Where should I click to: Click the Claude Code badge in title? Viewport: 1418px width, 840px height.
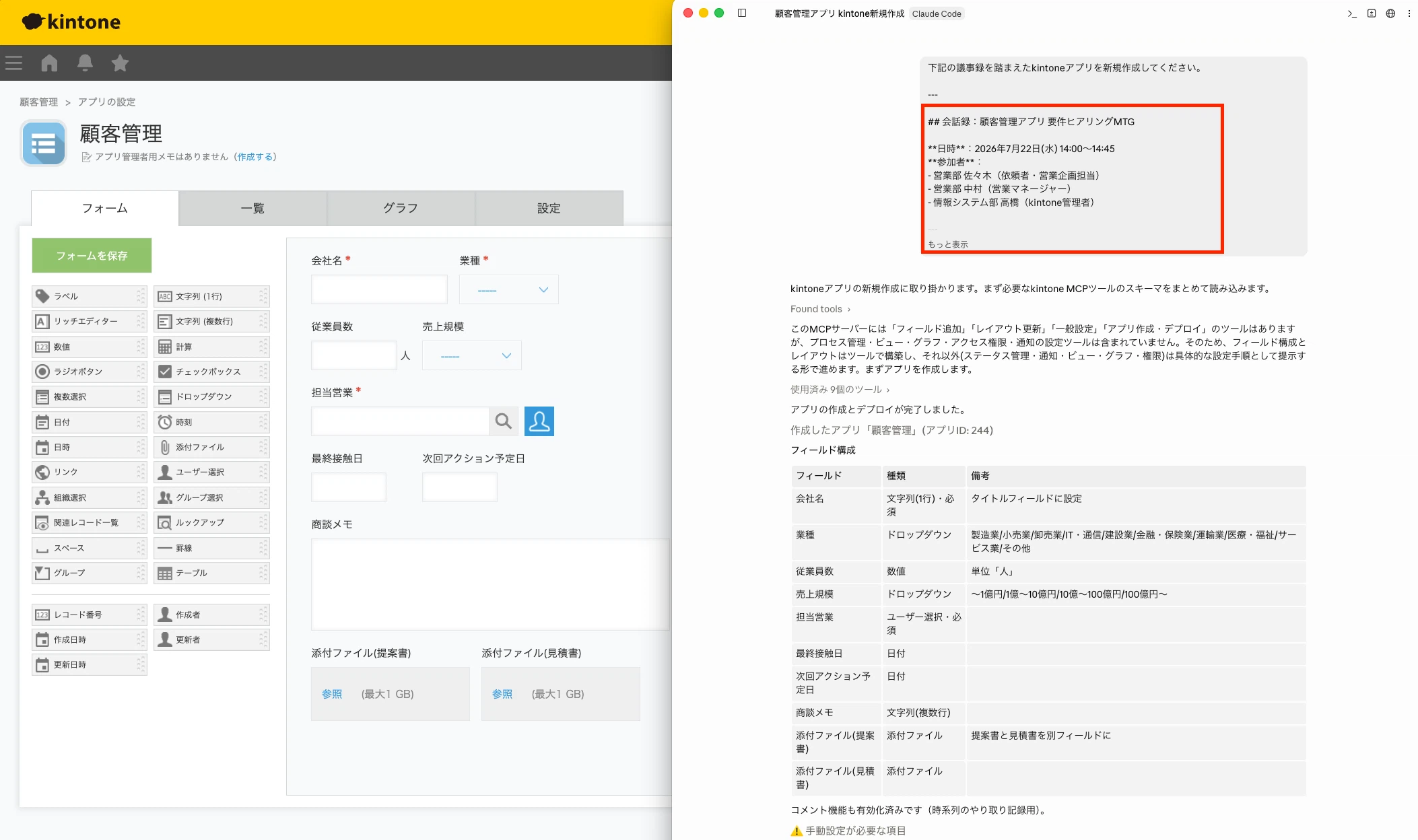click(x=937, y=13)
